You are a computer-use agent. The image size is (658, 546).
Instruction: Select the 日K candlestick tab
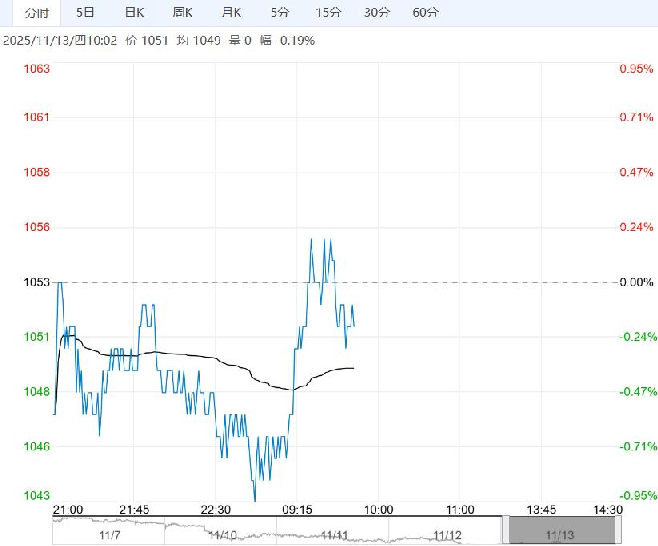[x=134, y=13]
